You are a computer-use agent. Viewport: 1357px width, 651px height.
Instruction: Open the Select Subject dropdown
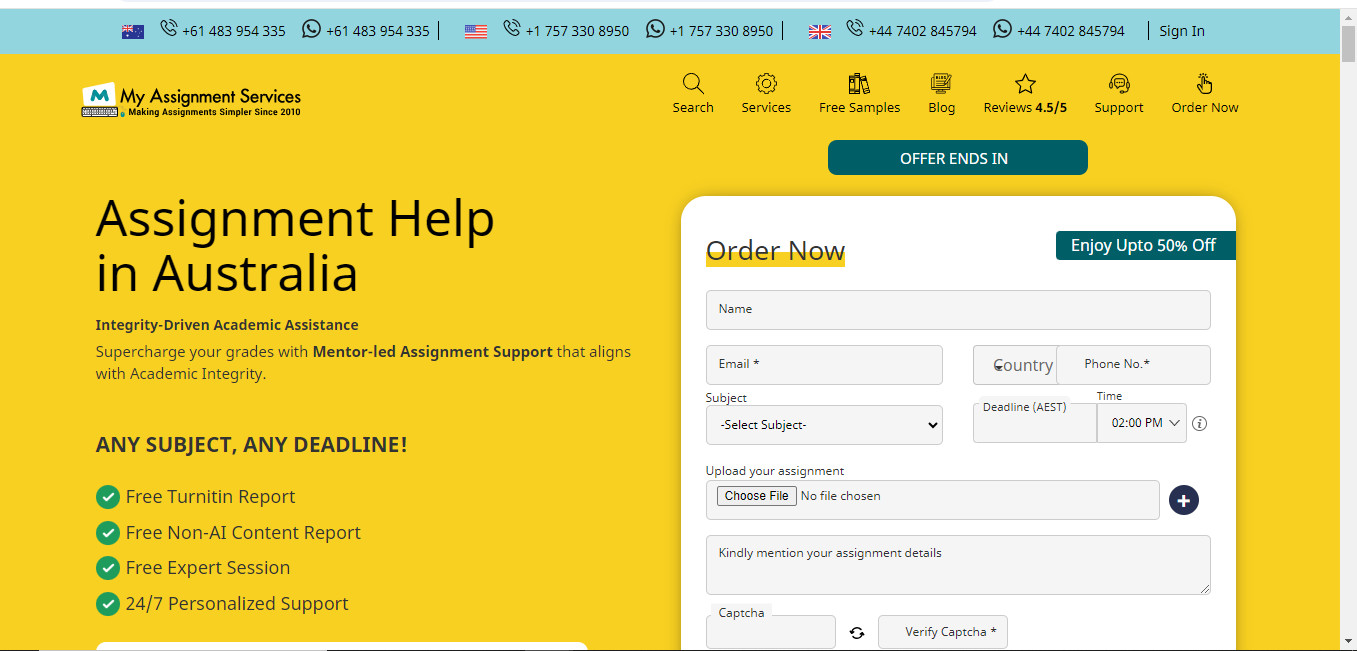[824, 425]
